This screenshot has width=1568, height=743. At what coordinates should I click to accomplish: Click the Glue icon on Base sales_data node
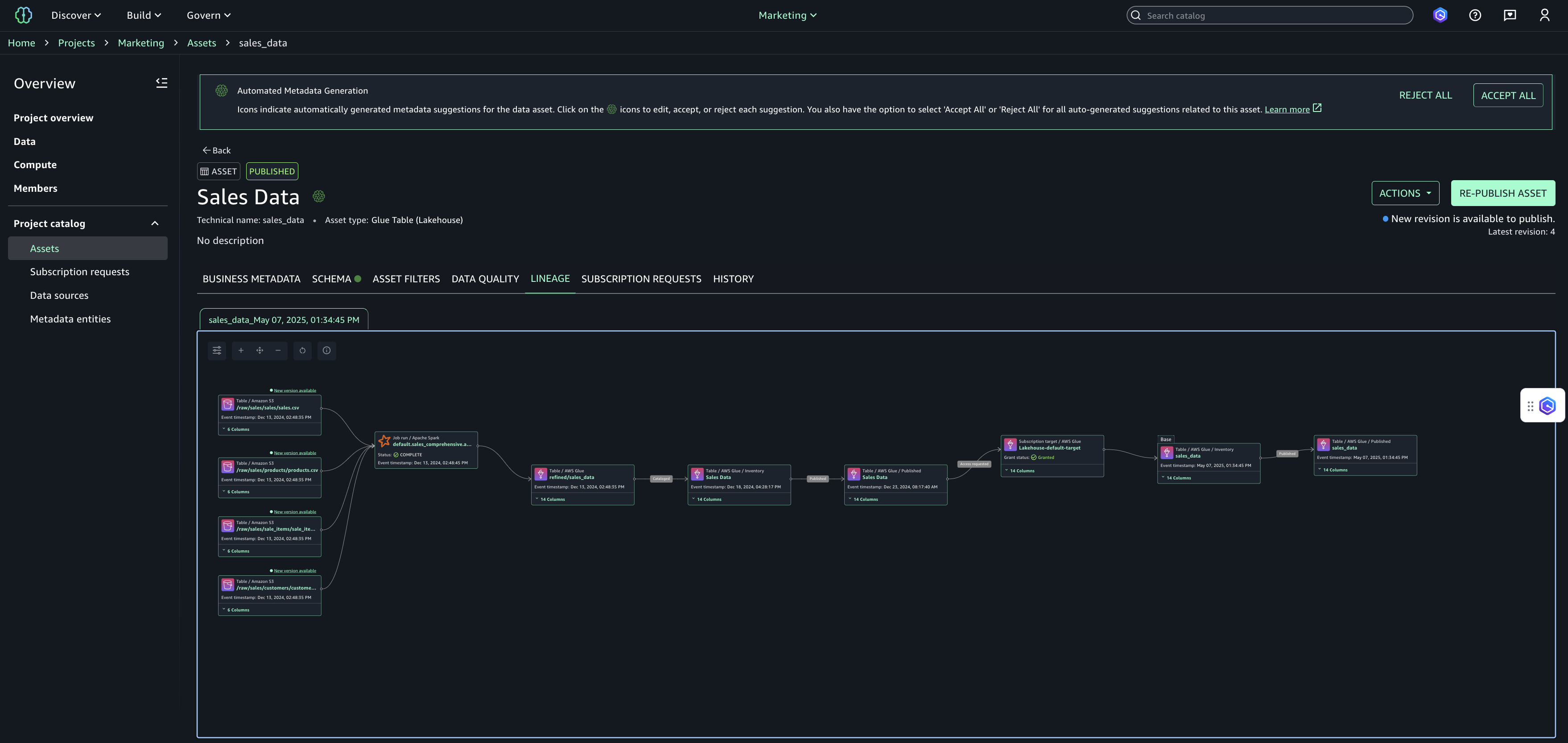click(x=1167, y=453)
